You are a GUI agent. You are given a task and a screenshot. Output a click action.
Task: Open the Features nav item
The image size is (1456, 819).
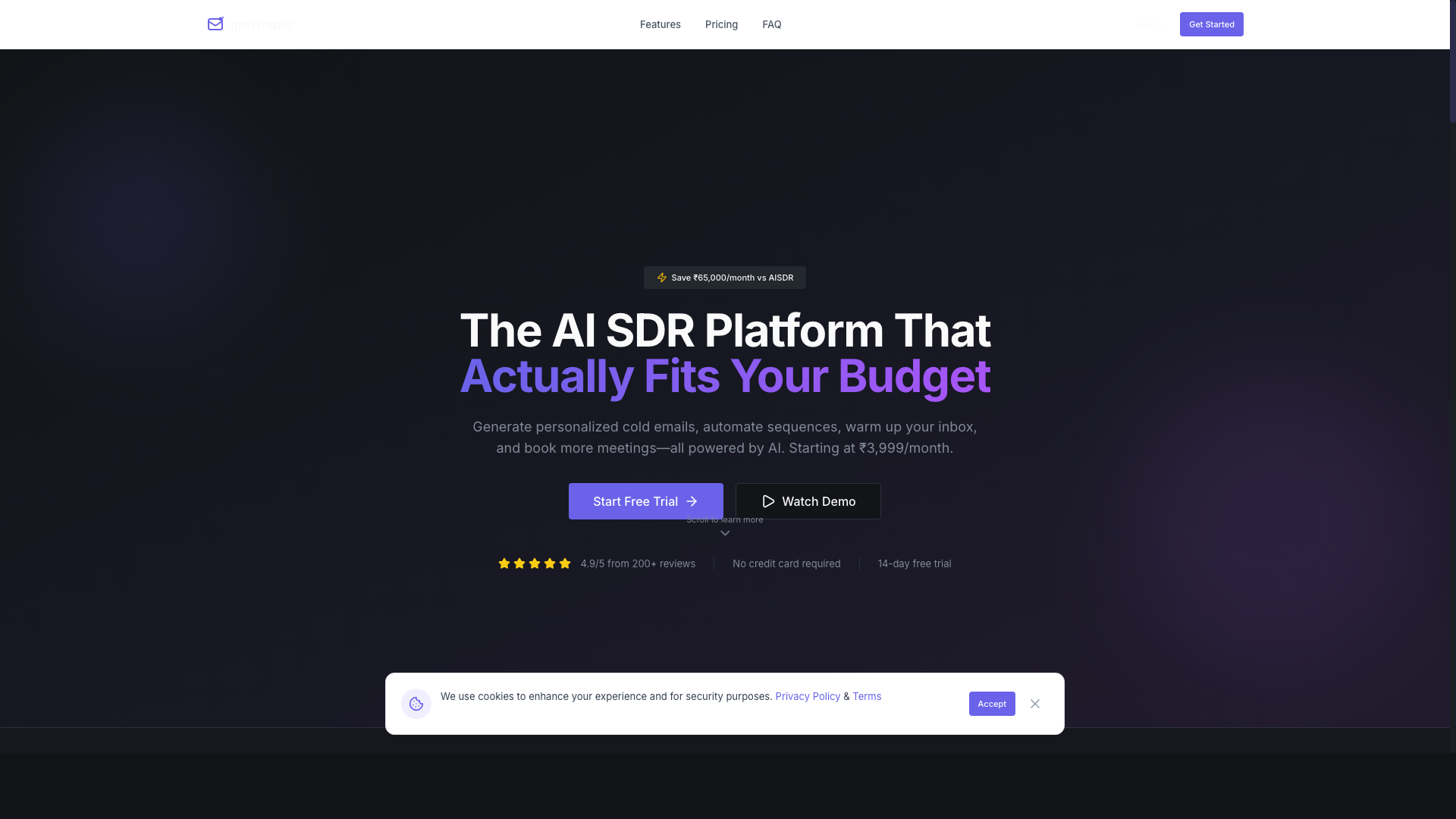660,24
